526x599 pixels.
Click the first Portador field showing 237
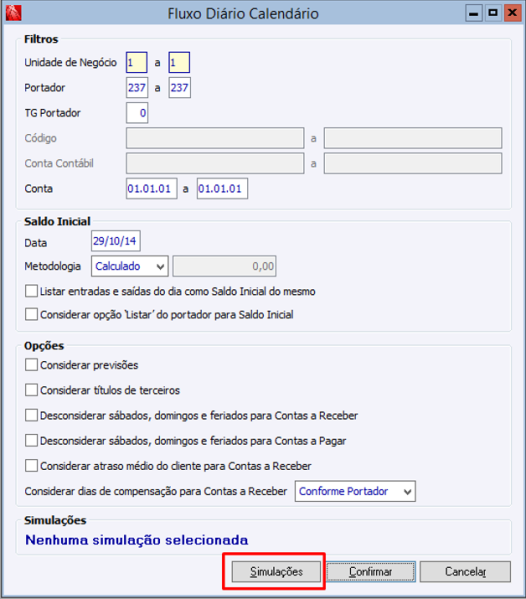tap(137, 88)
